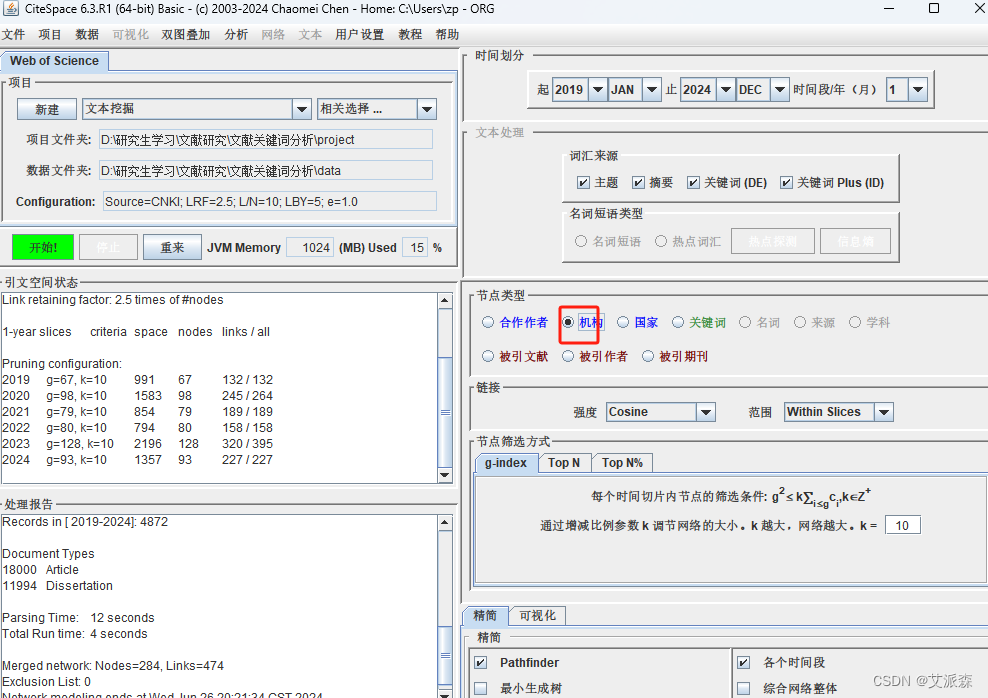Click the 'Merged network: Nodes=284, Links=474' line
The image size is (988, 698).
point(113,665)
